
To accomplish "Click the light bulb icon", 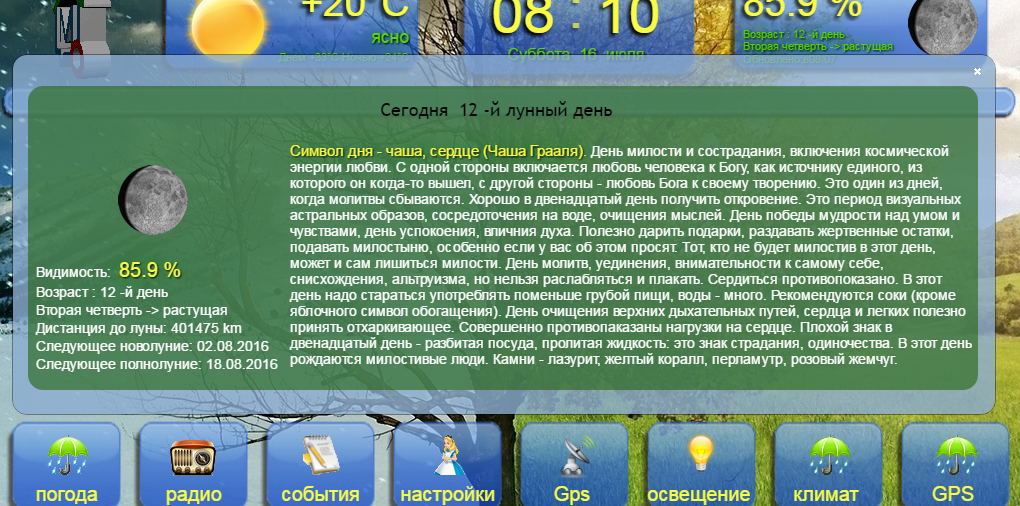I will (x=701, y=453).
